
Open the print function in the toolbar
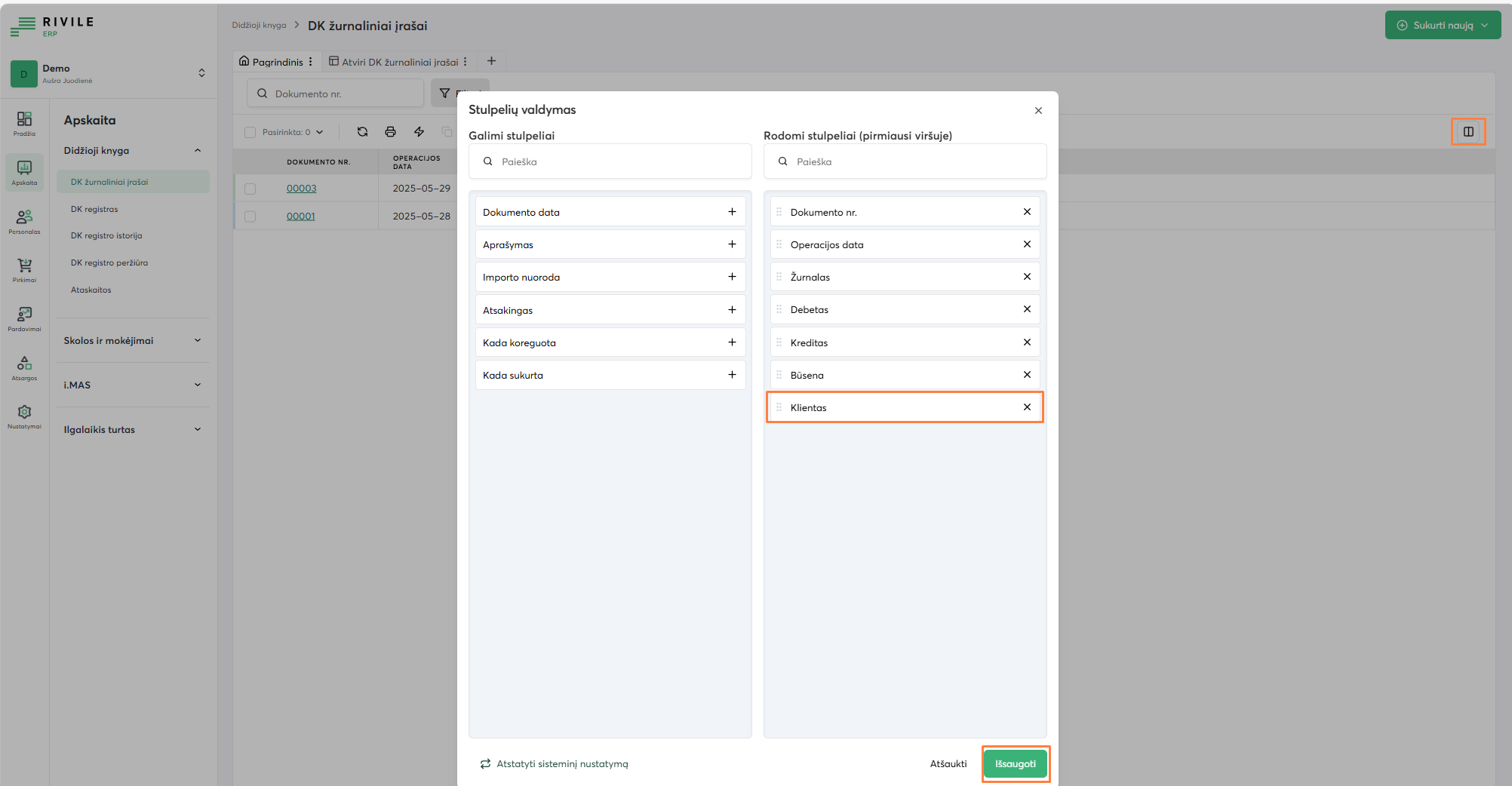point(391,131)
